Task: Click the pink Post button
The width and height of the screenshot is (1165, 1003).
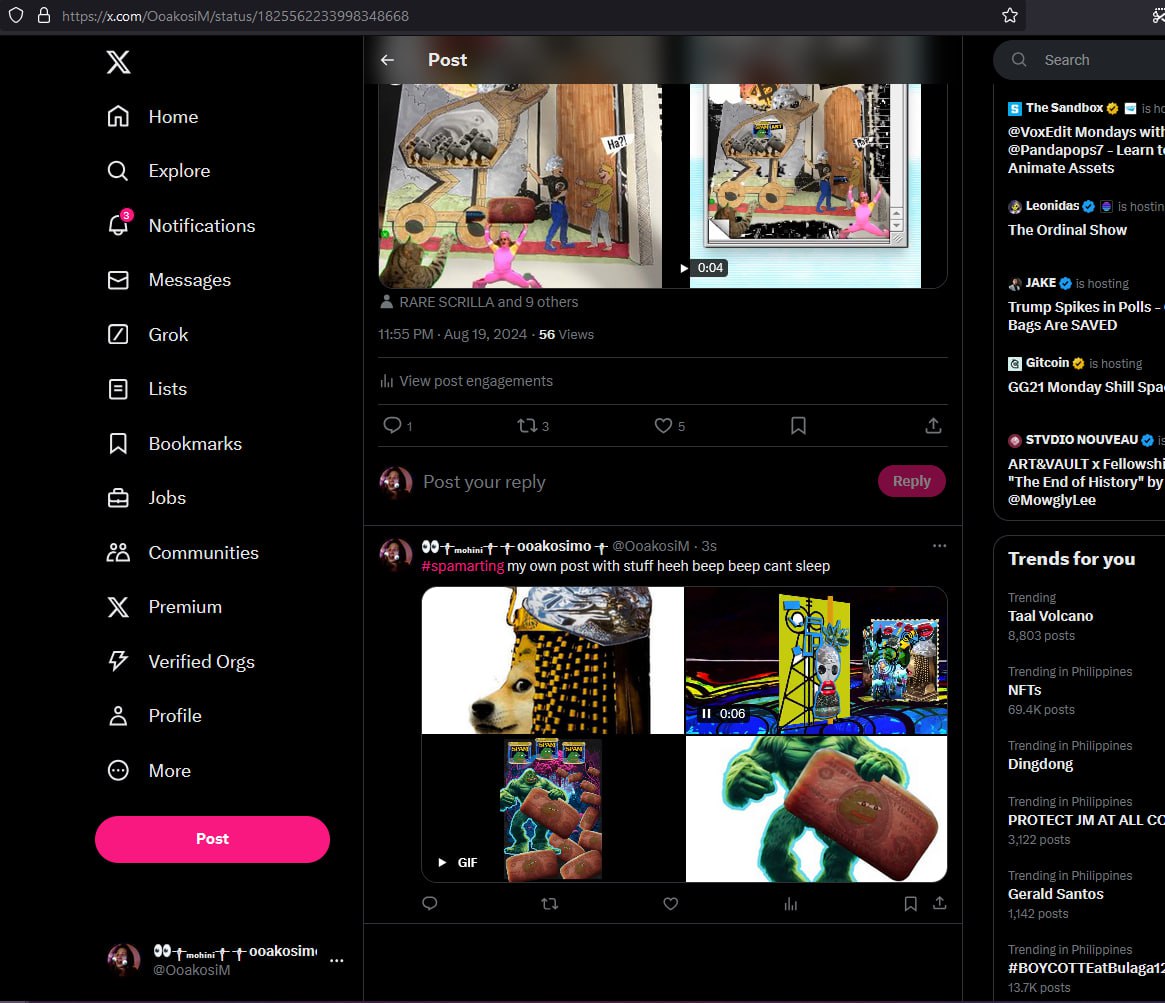Action: click(x=212, y=839)
